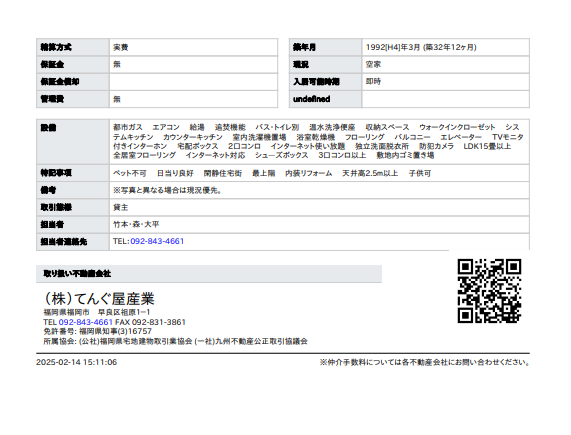Image resolution: width=571 pixels, height=435 pixels.
Task: Click the 取引態様 value 貸主
Action: [x=121, y=207]
